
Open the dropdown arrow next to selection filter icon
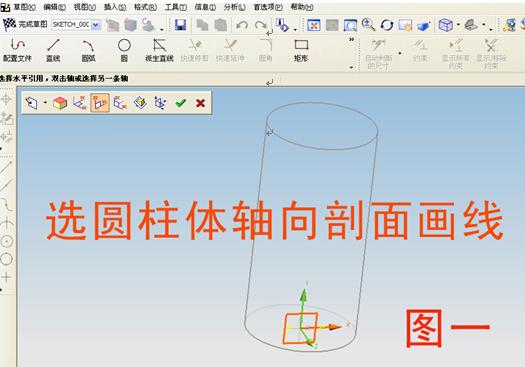click(x=295, y=30)
